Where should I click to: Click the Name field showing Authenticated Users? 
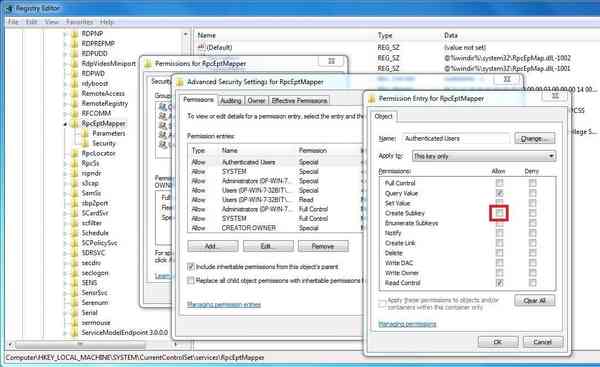click(x=455, y=139)
